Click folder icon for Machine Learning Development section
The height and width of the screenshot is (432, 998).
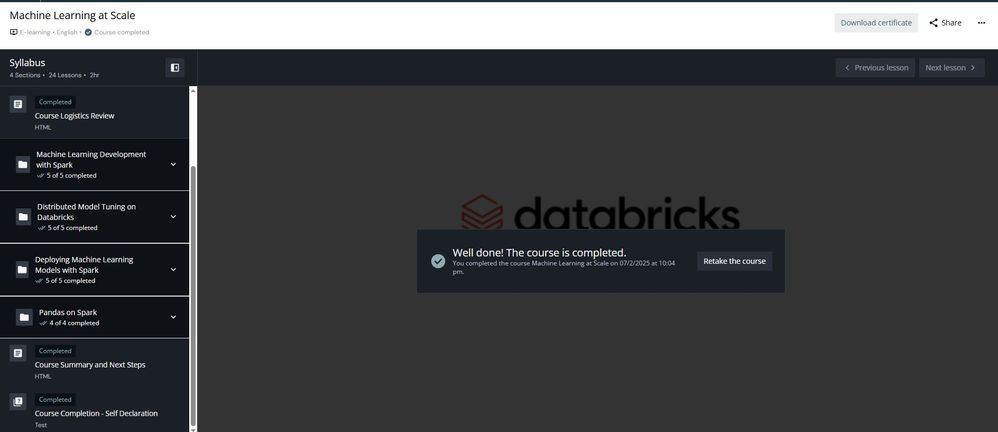click(x=23, y=164)
